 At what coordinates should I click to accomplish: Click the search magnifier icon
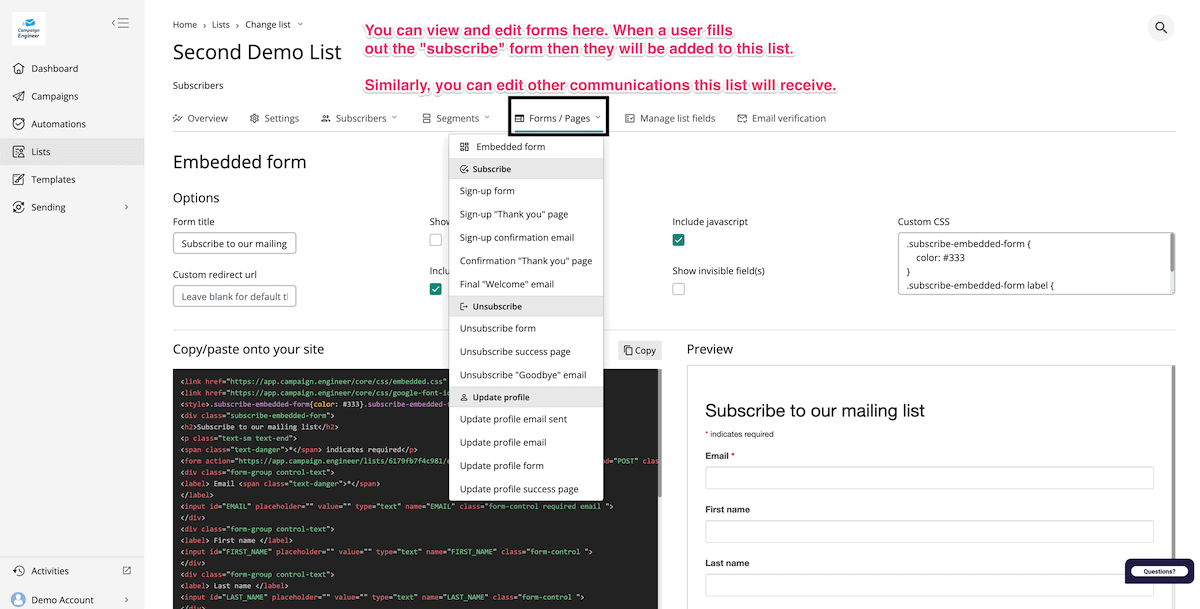pos(1161,28)
